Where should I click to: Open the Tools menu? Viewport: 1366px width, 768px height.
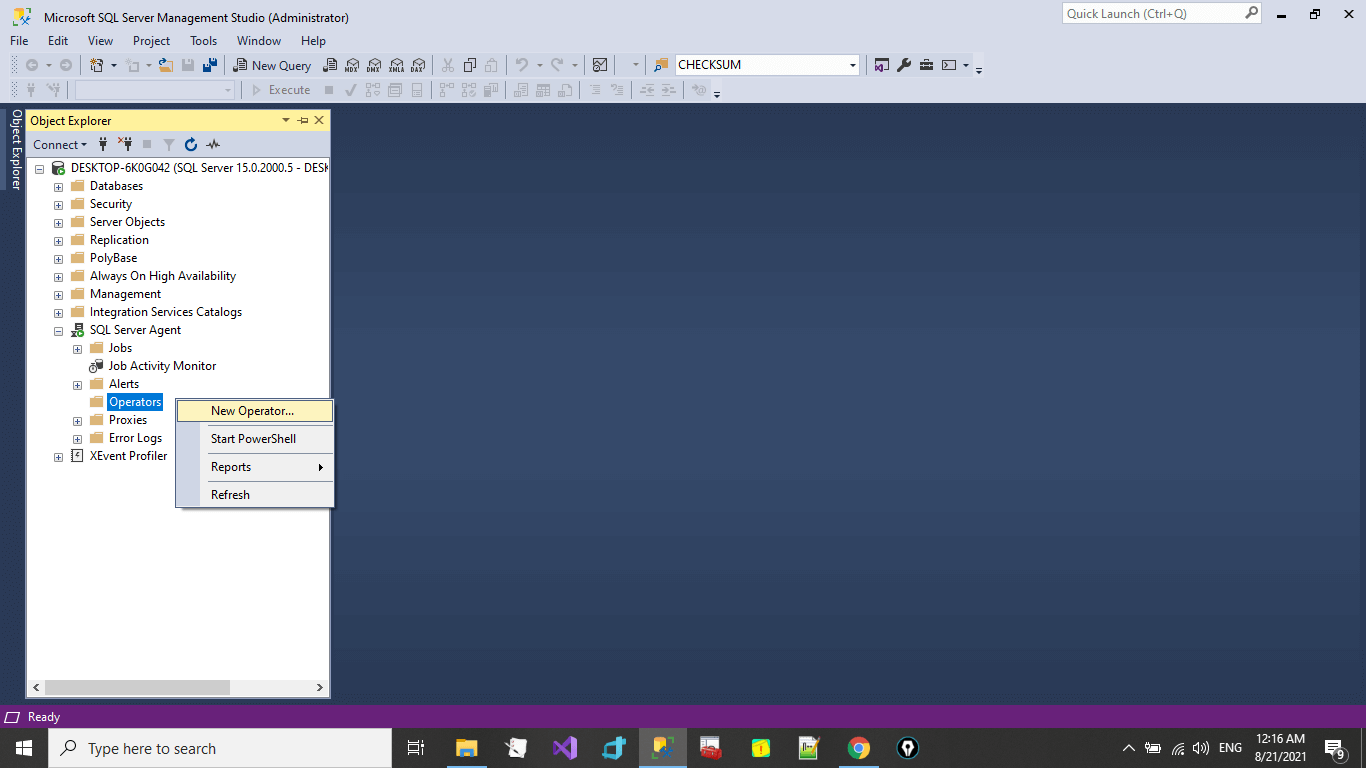[203, 41]
